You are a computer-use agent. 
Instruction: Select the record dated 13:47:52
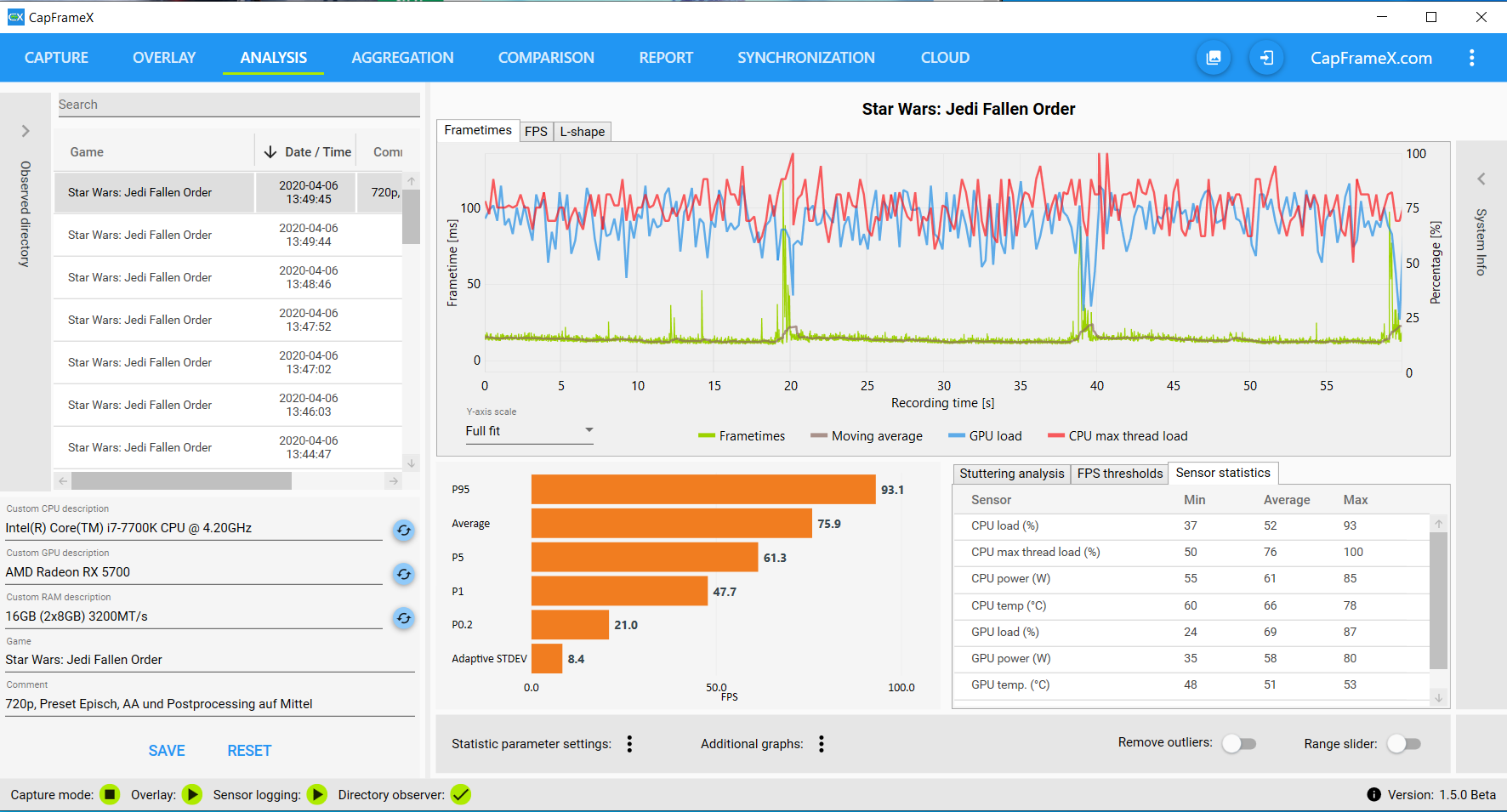[x=228, y=320]
